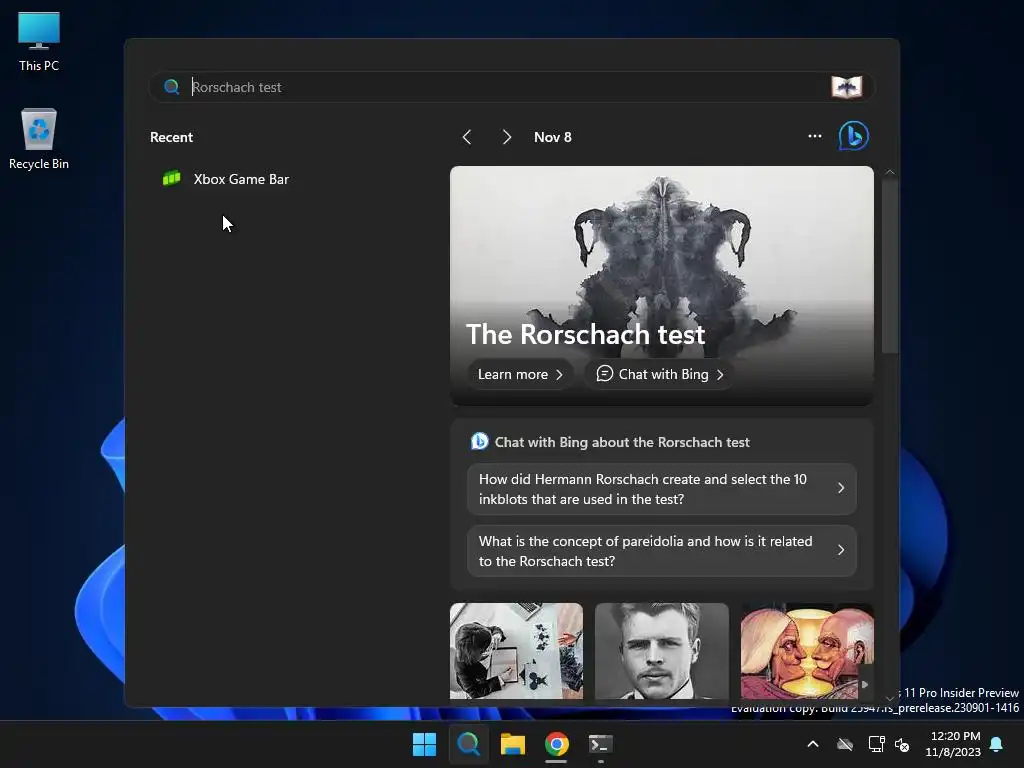Click the OneDrive cloud icon in the tray

(845, 744)
